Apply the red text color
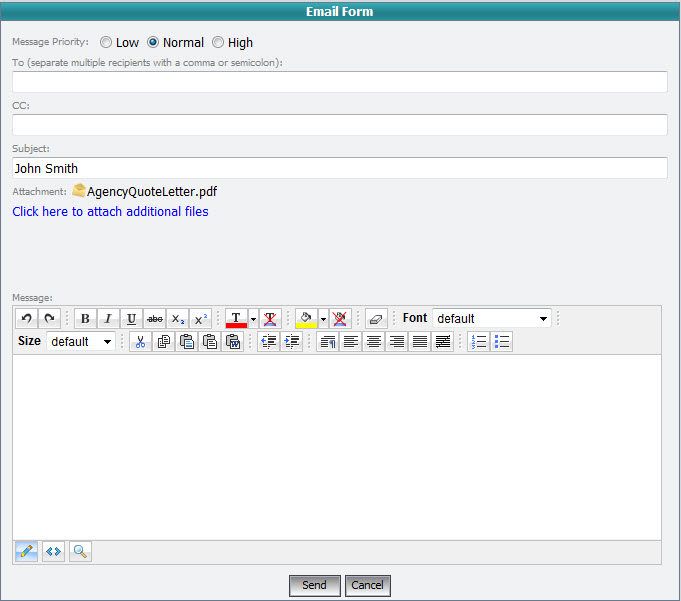Screen dimensions: 681x601 coord(236,319)
